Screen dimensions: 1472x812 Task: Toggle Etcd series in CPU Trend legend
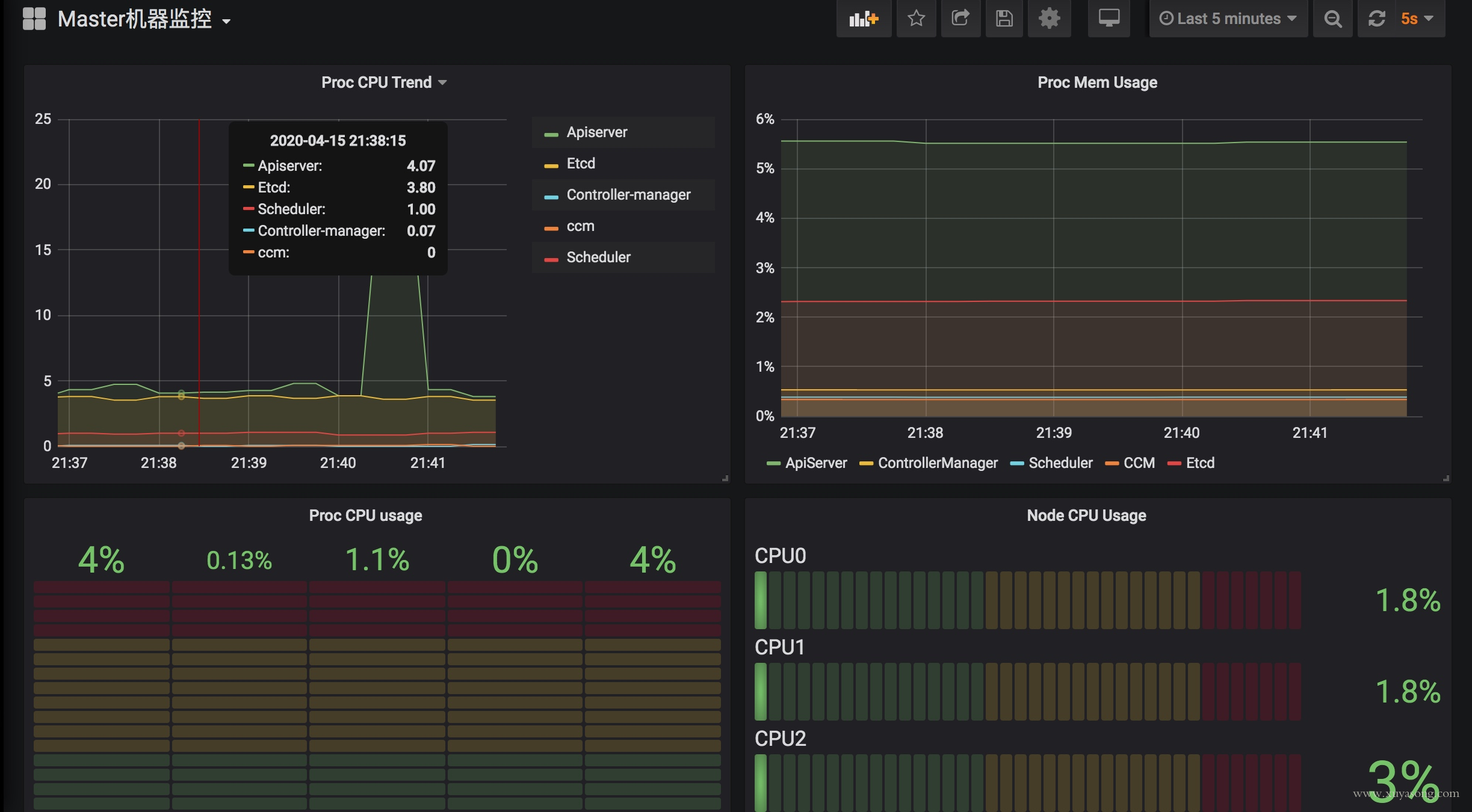point(581,164)
